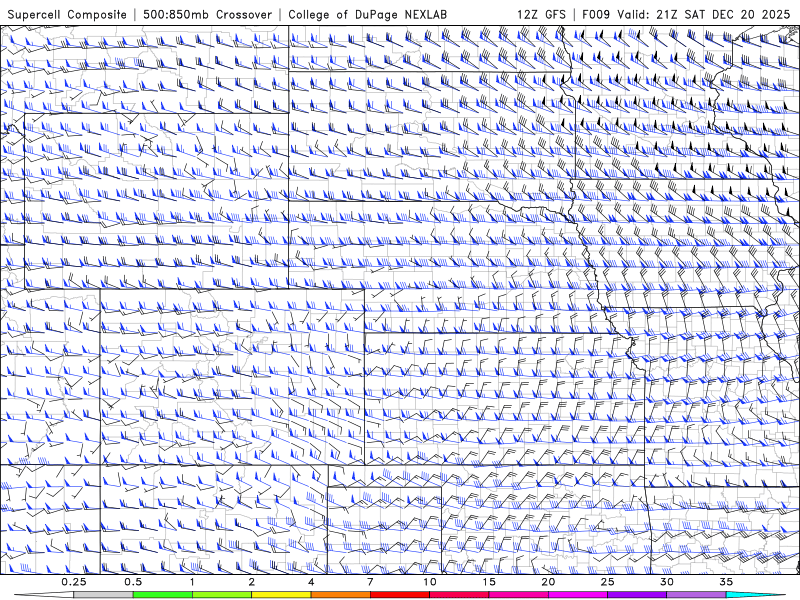This screenshot has height=600, width=800.
Task: Click the legend value 30
Action: [667, 582]
